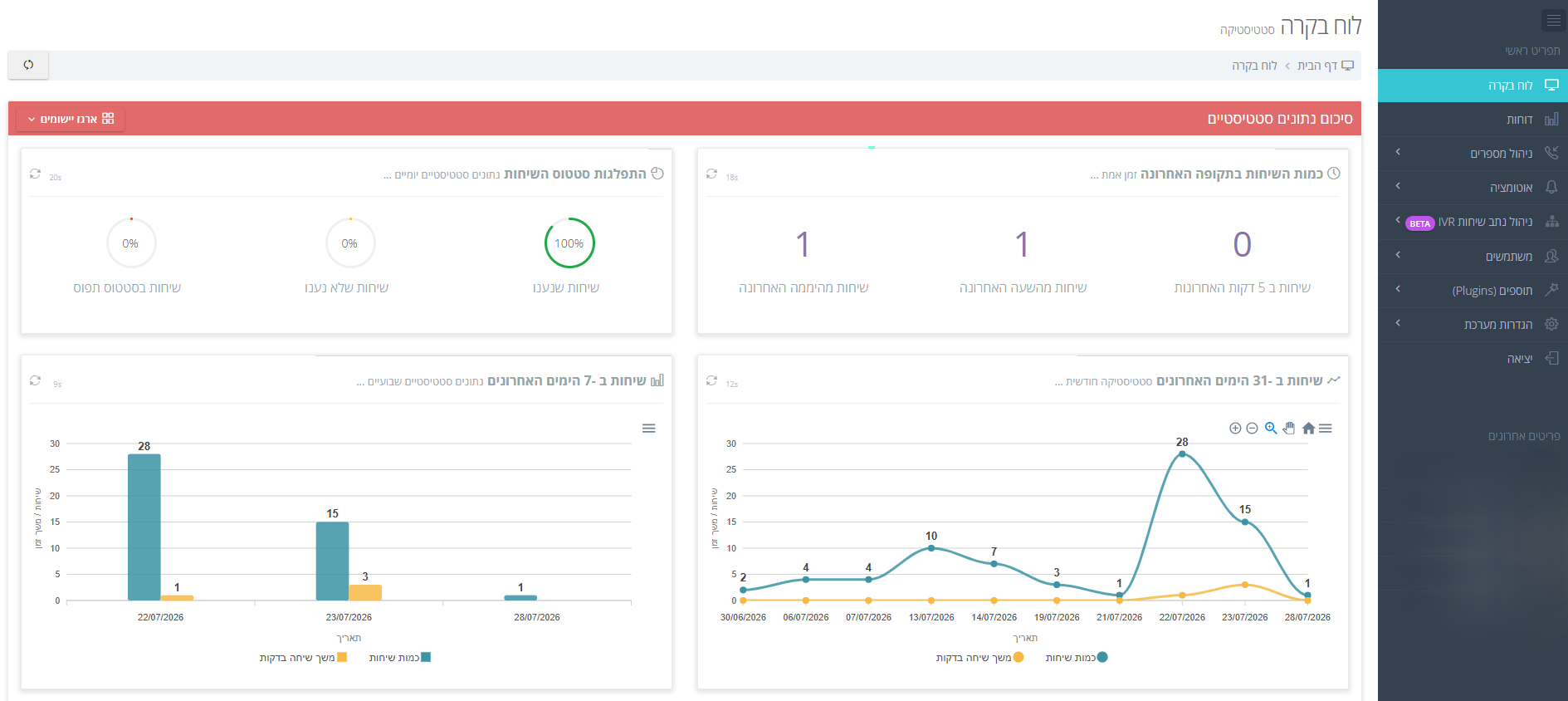Viewport: 1568px width, 701px height.
Task: Click the zoom-out minus icon on monthly chart
Action: (x=1252, y=429)
